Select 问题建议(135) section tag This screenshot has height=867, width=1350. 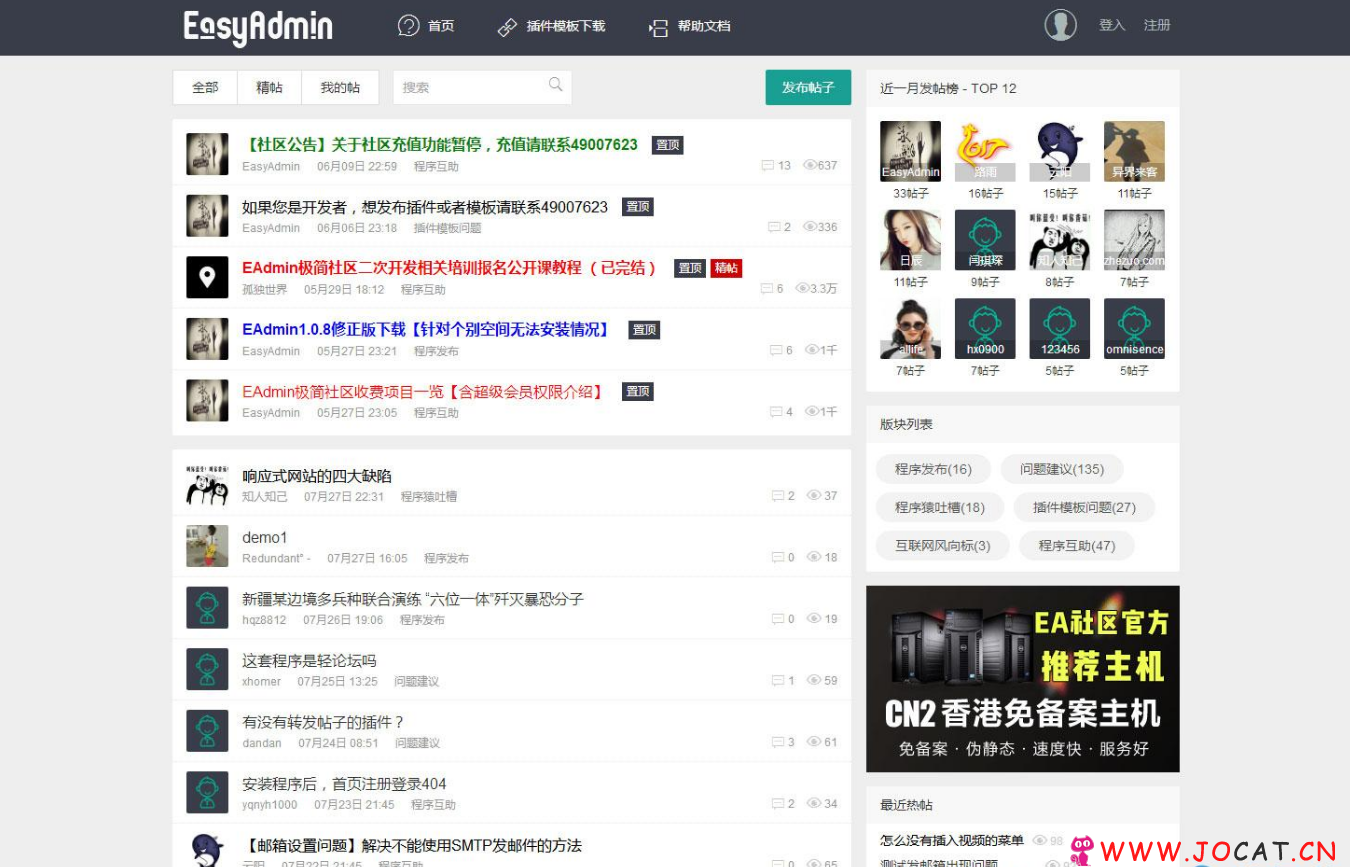pos(1062,469)
